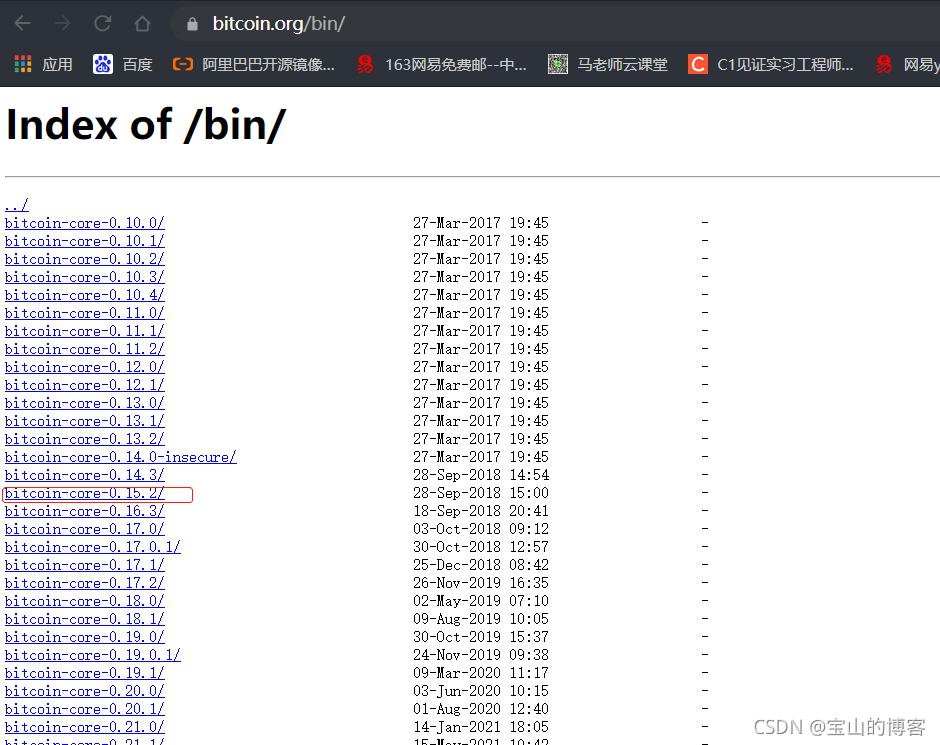Open bitcoin-core-0.14.3/ folder
Screen dimensions: 940x745
85,475
